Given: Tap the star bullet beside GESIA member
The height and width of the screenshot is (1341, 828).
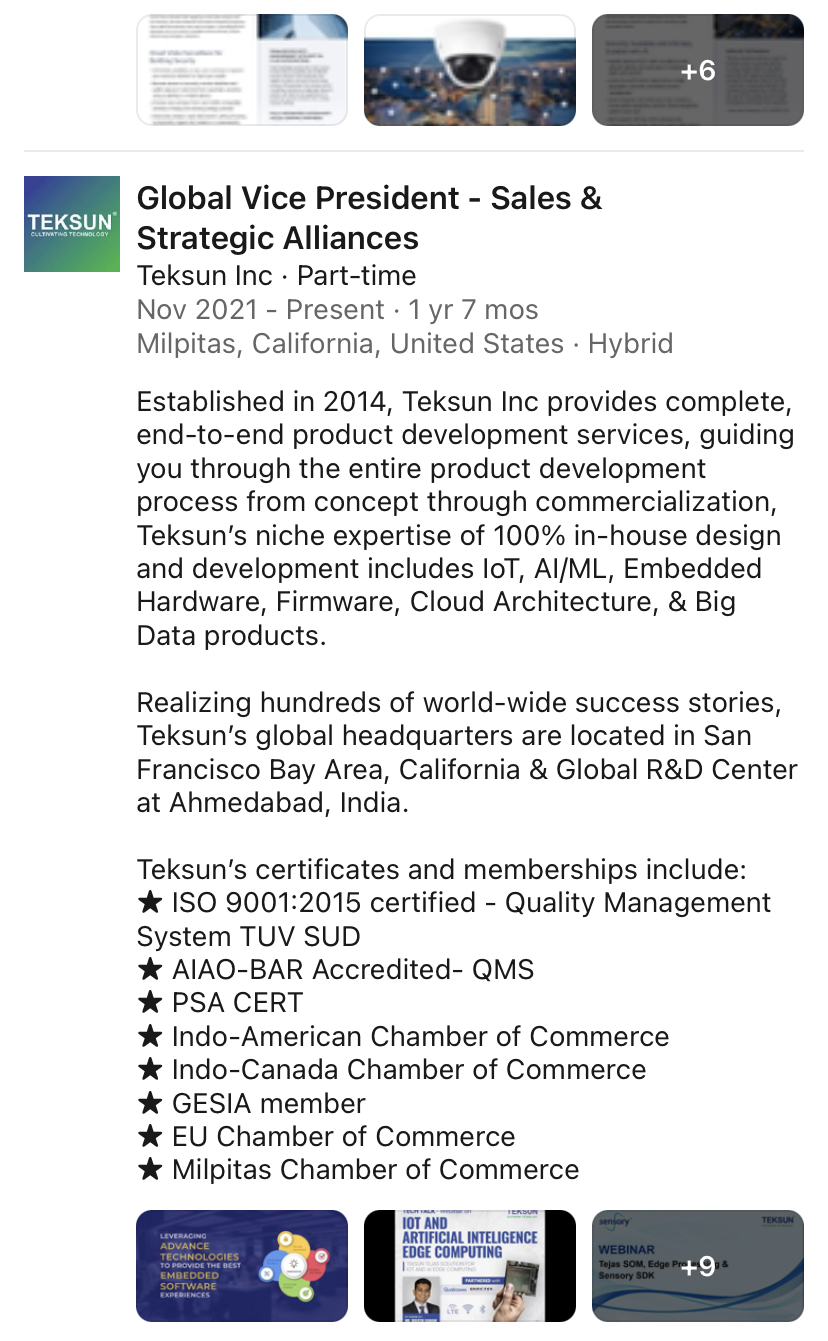Looking at the screenshot, I should (x=150, y=1104).
